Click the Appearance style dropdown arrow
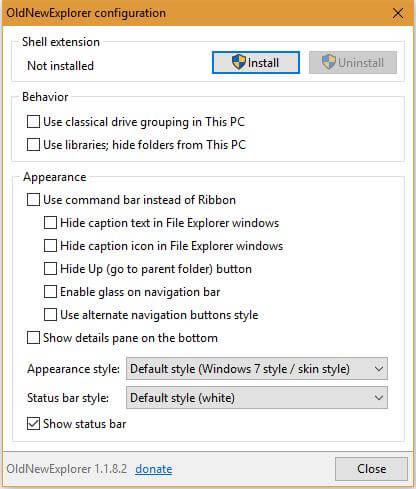 [378, 369]
